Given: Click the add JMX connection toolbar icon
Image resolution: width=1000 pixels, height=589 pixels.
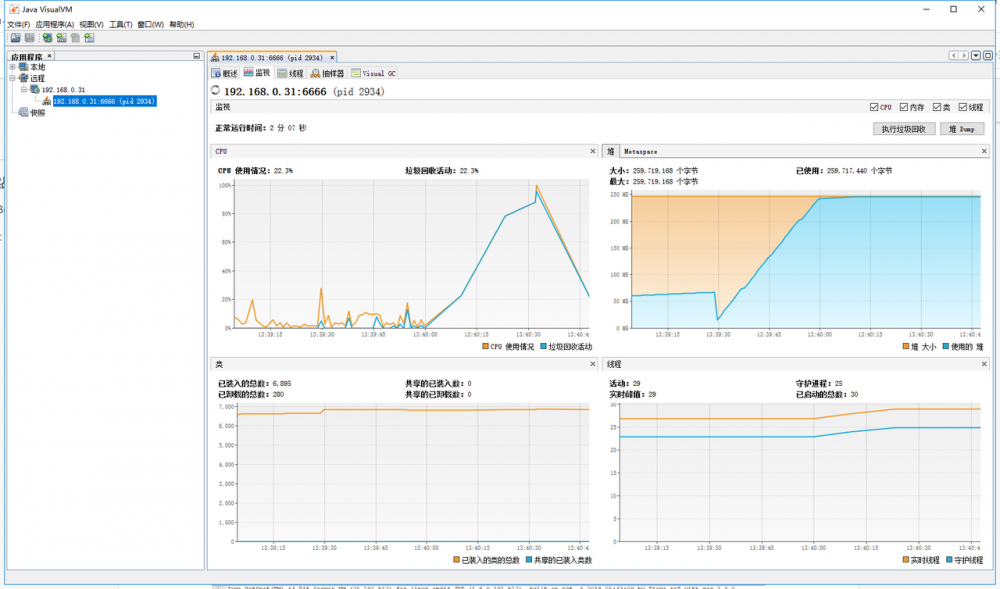Looking at the screenshot, I should point(61,38).
